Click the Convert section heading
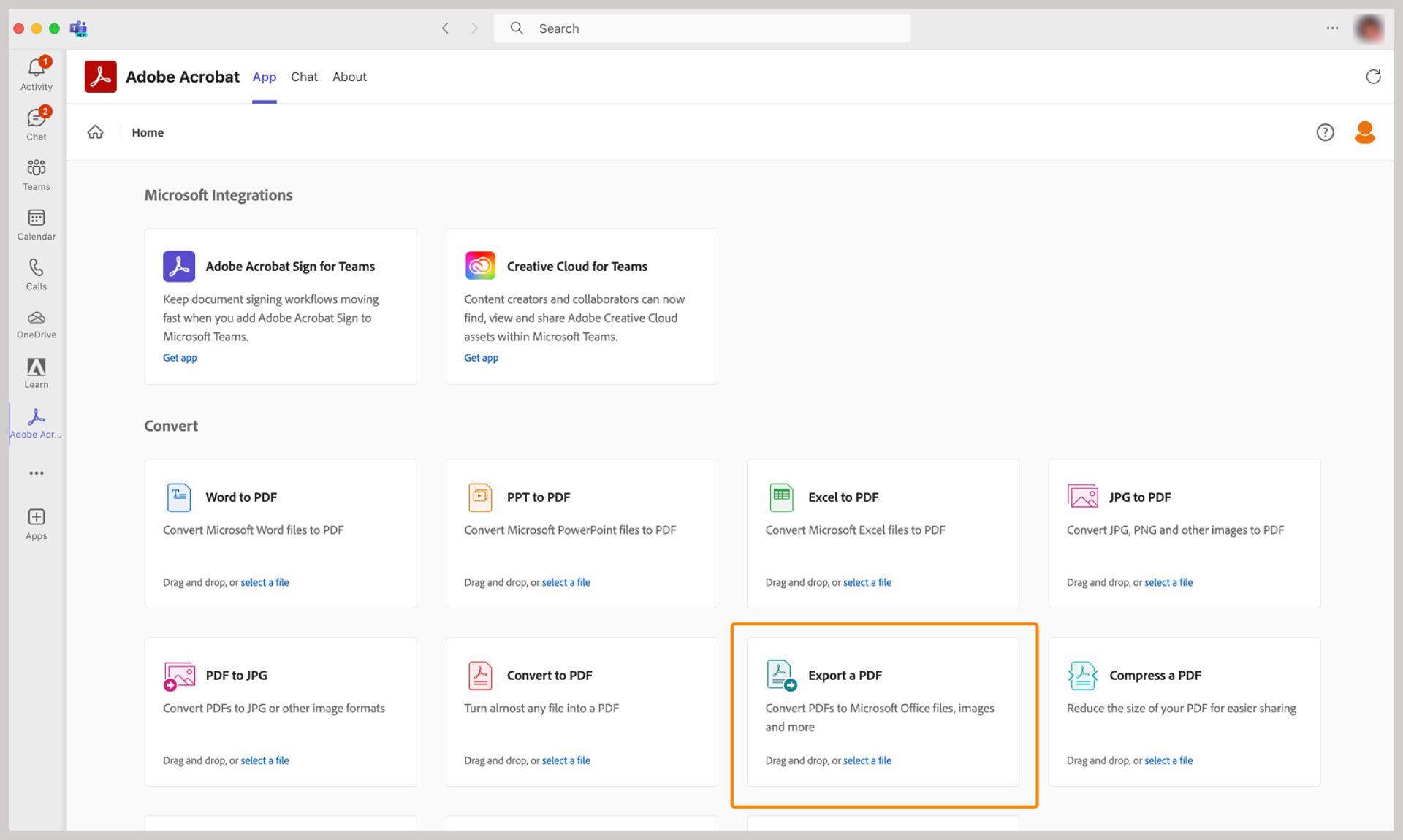 point(171,426)
